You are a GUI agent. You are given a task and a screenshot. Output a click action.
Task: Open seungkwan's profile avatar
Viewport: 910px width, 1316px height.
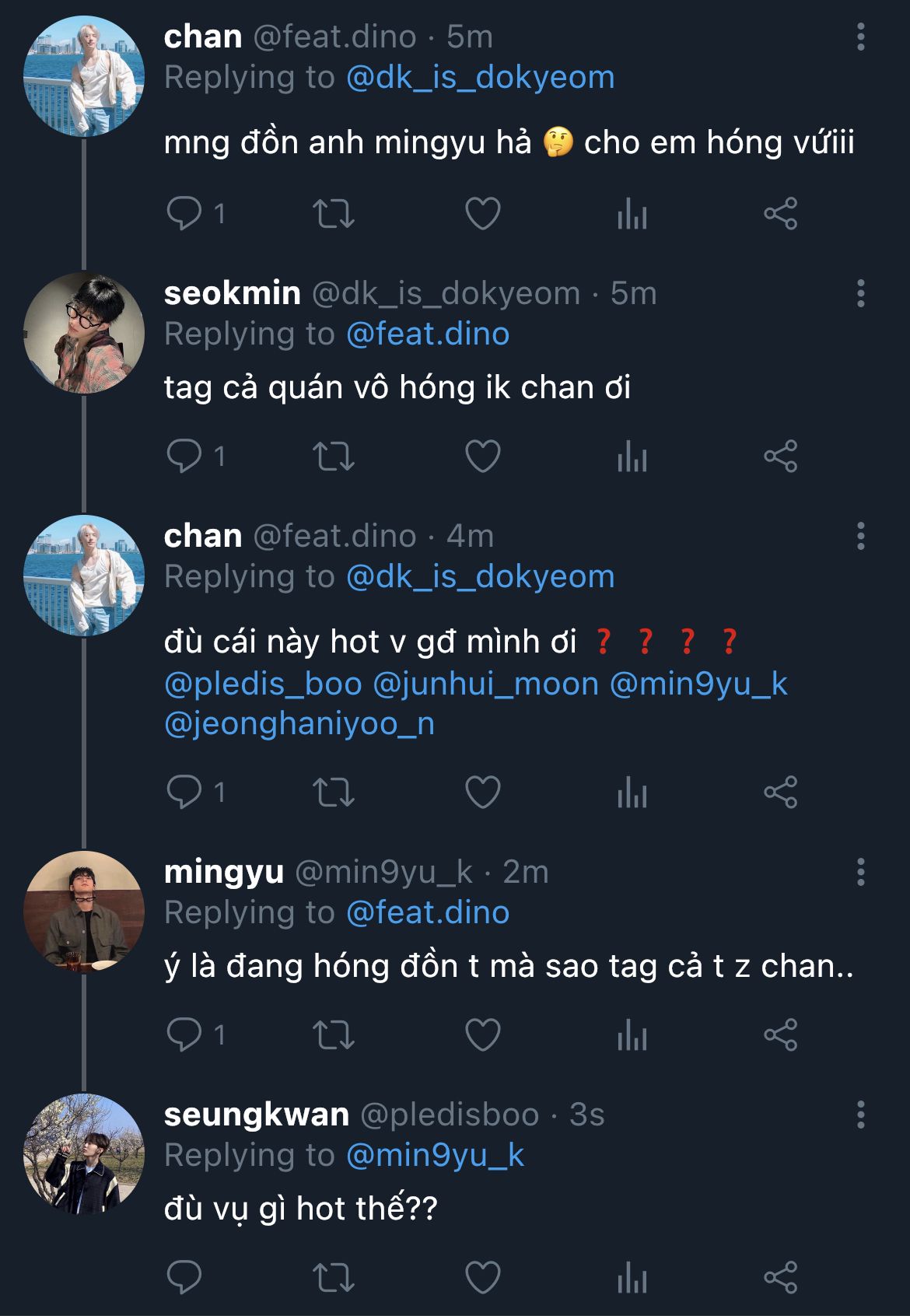[x=84, y=1154]
